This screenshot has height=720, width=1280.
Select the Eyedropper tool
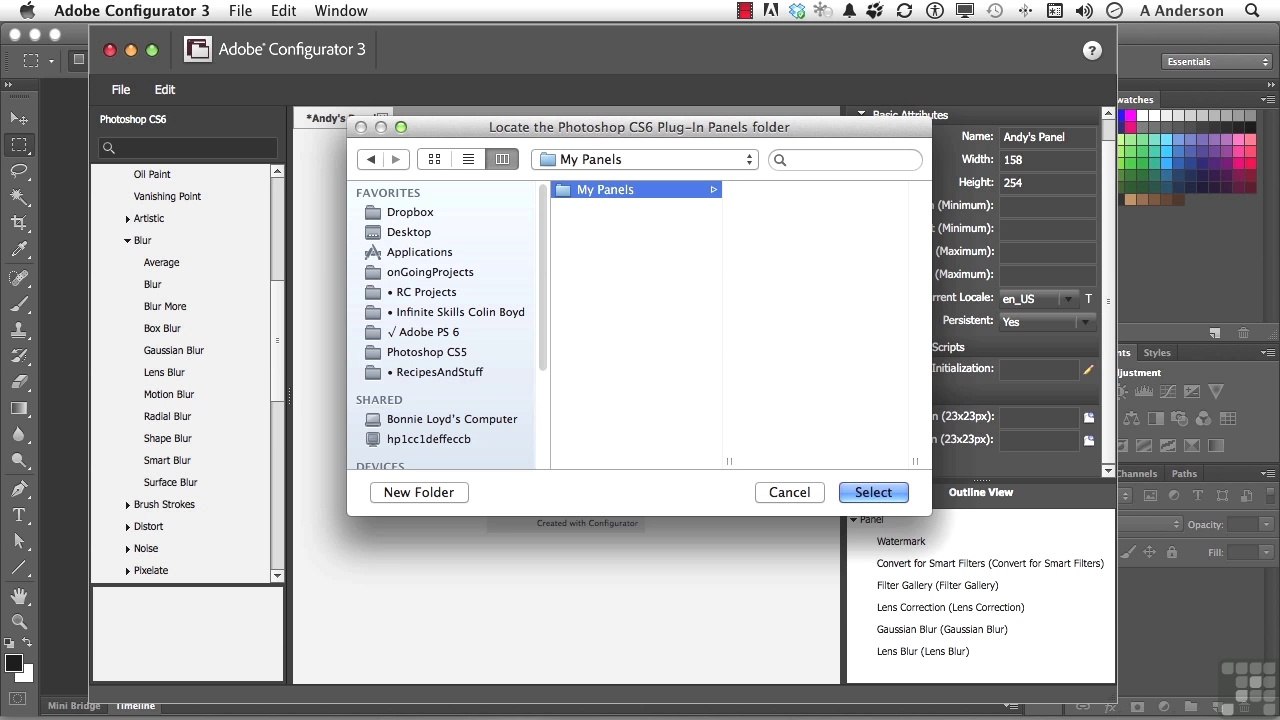(x=19, y=250)
